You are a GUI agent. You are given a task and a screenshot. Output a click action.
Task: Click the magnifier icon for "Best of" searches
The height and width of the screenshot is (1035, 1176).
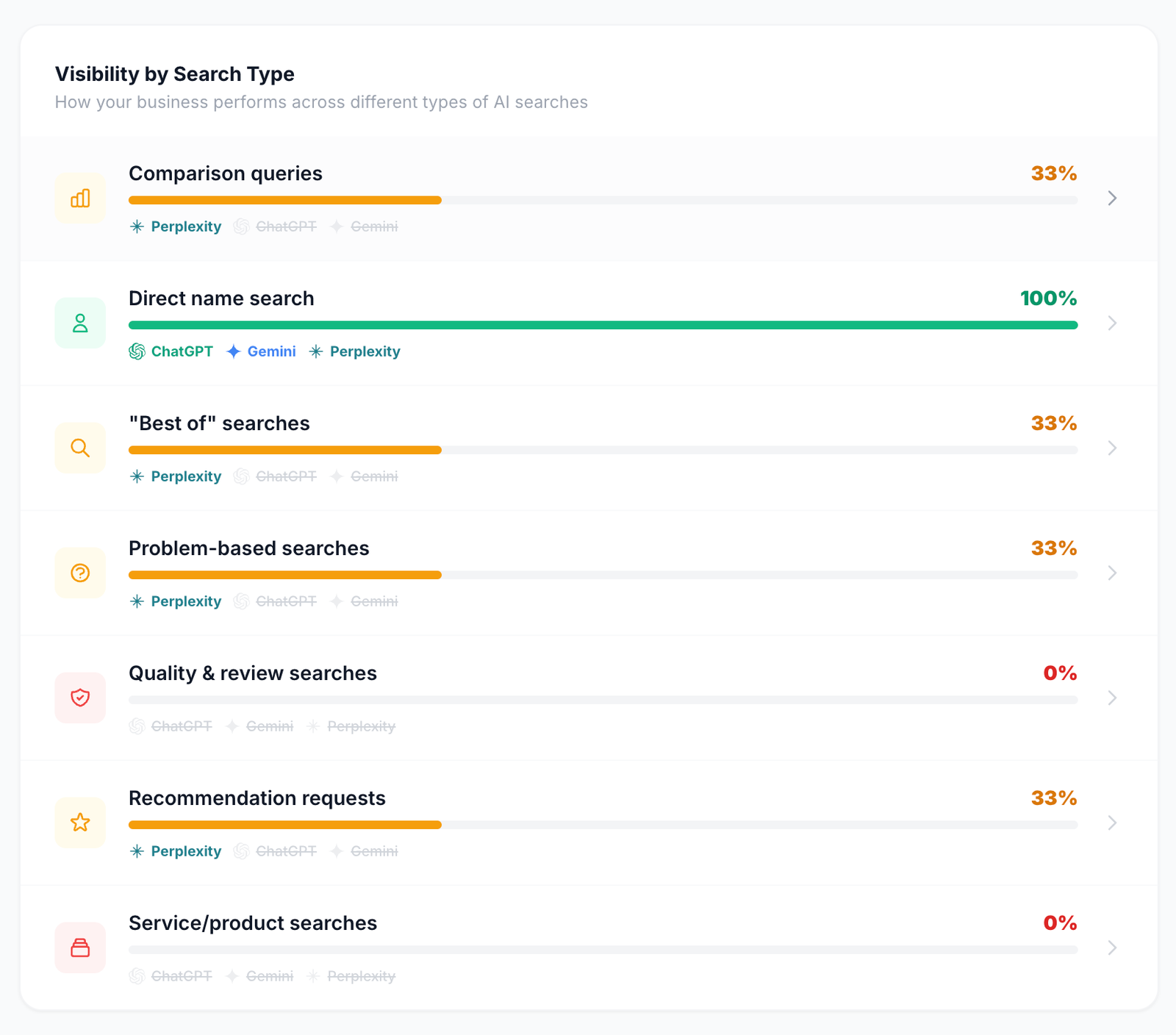pos(80,448)
